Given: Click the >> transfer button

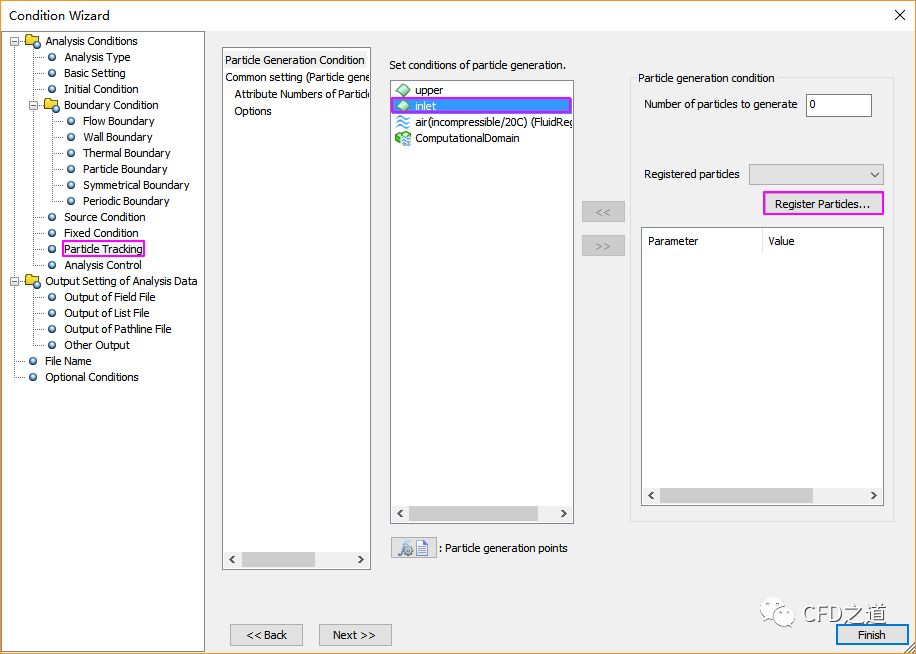Looking at the screenshot, I should 603,245.
